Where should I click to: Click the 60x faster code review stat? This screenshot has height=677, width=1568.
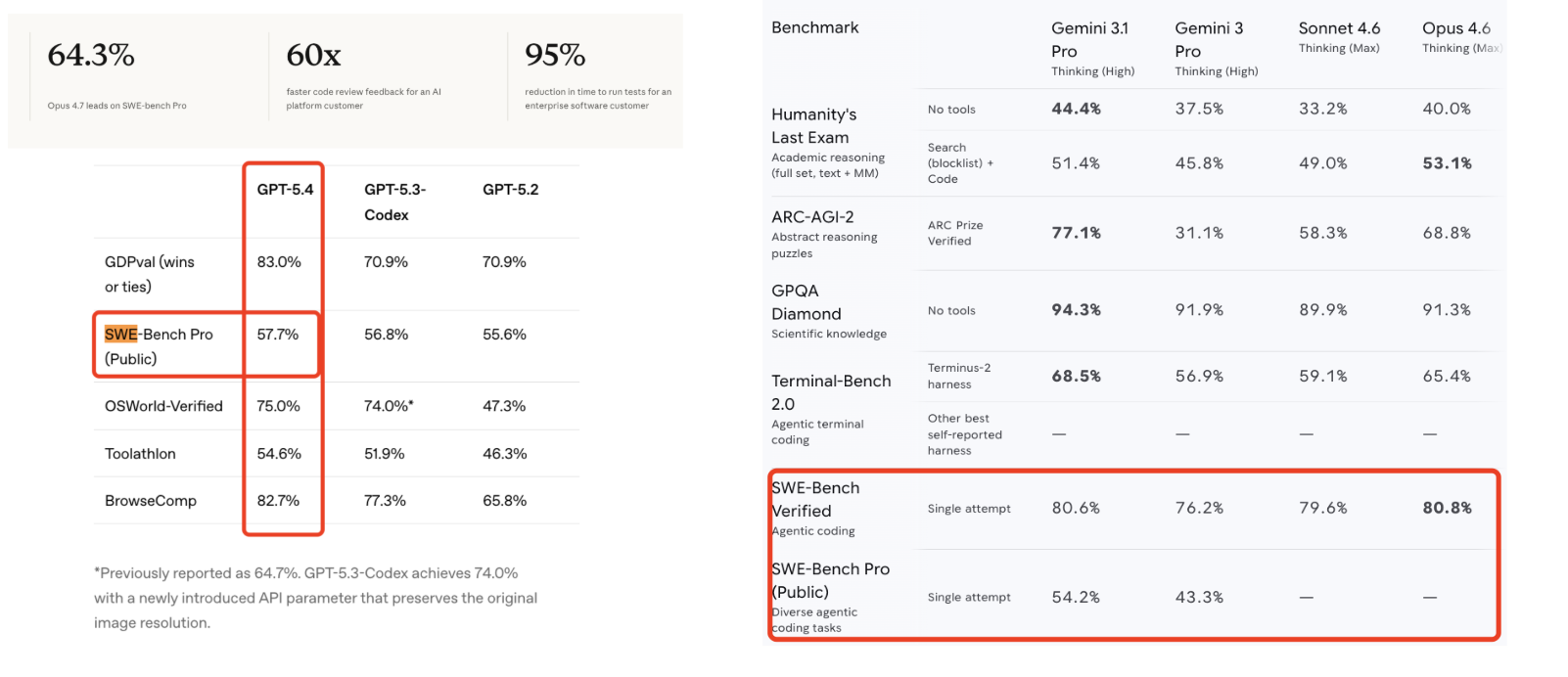click(313, 56)
